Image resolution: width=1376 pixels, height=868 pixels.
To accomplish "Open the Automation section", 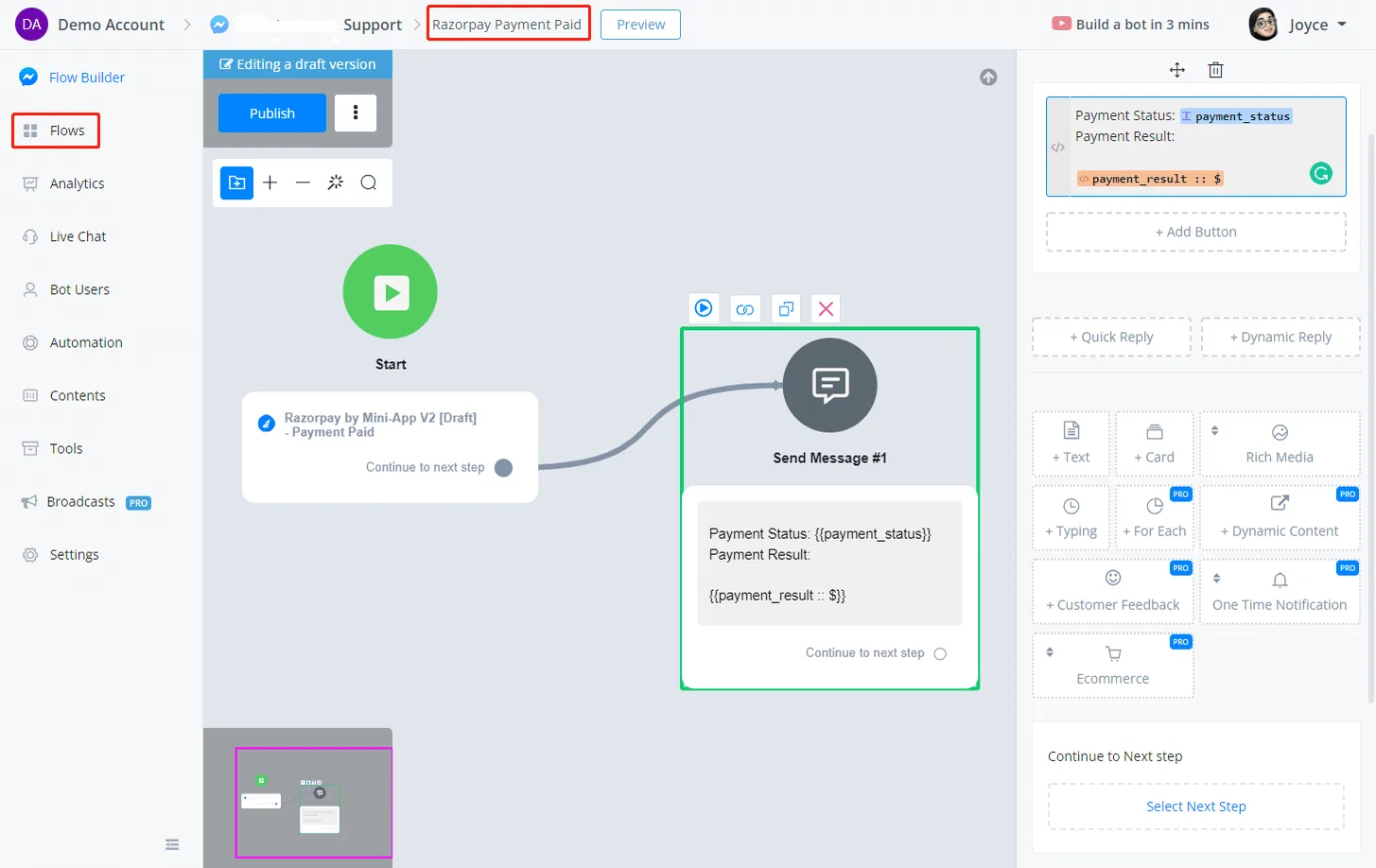I will point(73,342).
